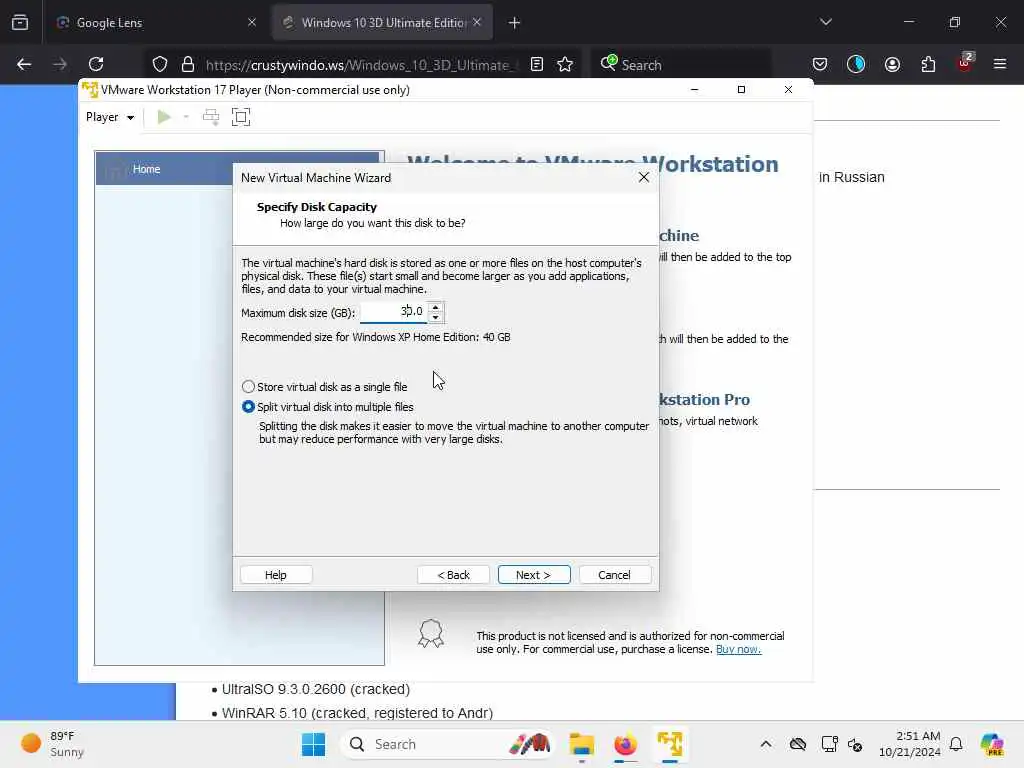Open the Extensions puzzle icon

(928, 65)
